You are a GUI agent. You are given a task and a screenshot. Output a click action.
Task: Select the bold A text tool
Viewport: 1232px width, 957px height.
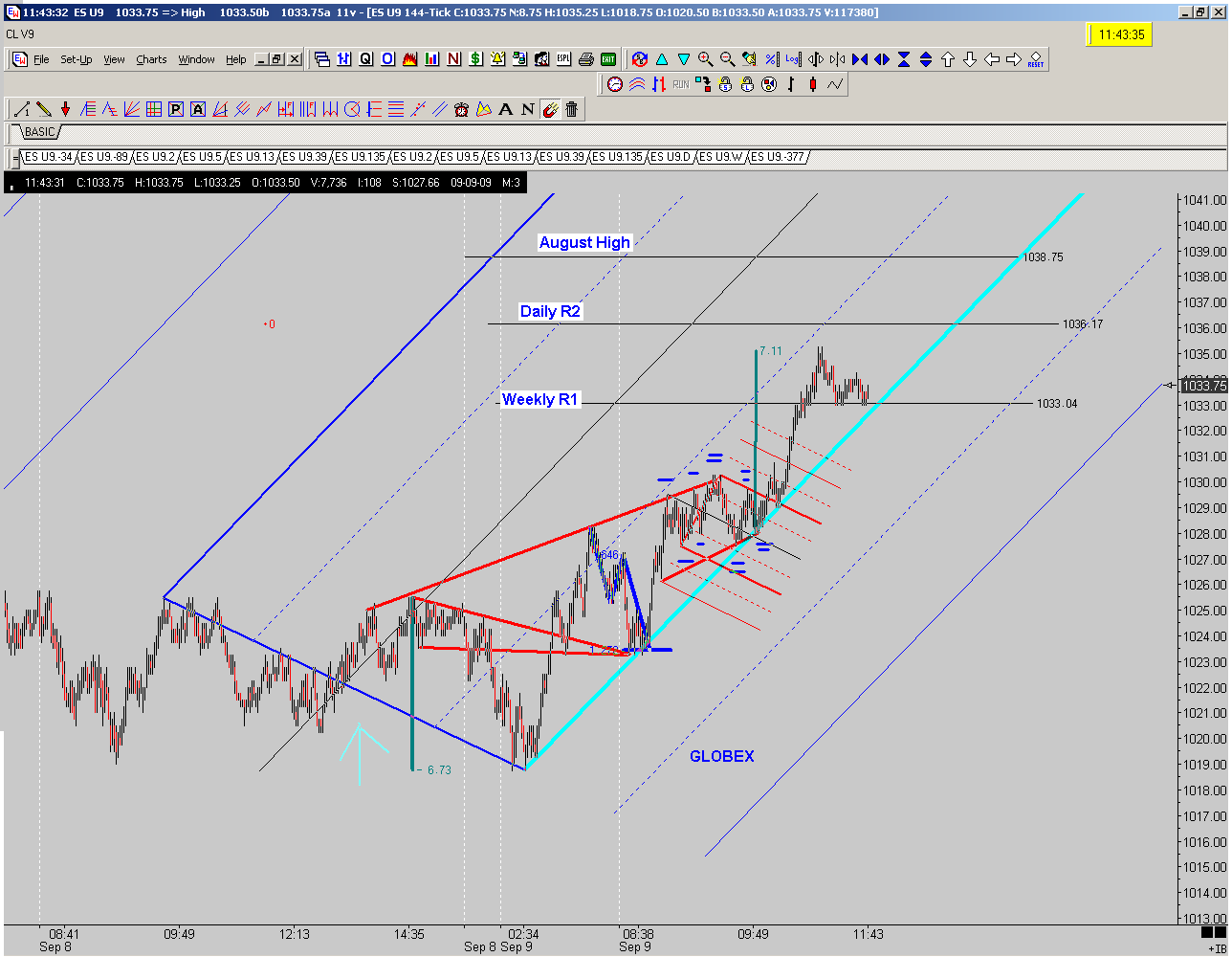click(x=506, y=109)
